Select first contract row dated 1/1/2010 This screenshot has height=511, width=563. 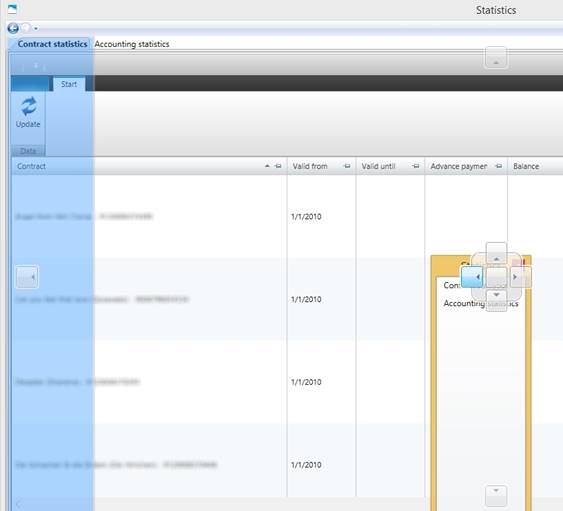(287, 217)
